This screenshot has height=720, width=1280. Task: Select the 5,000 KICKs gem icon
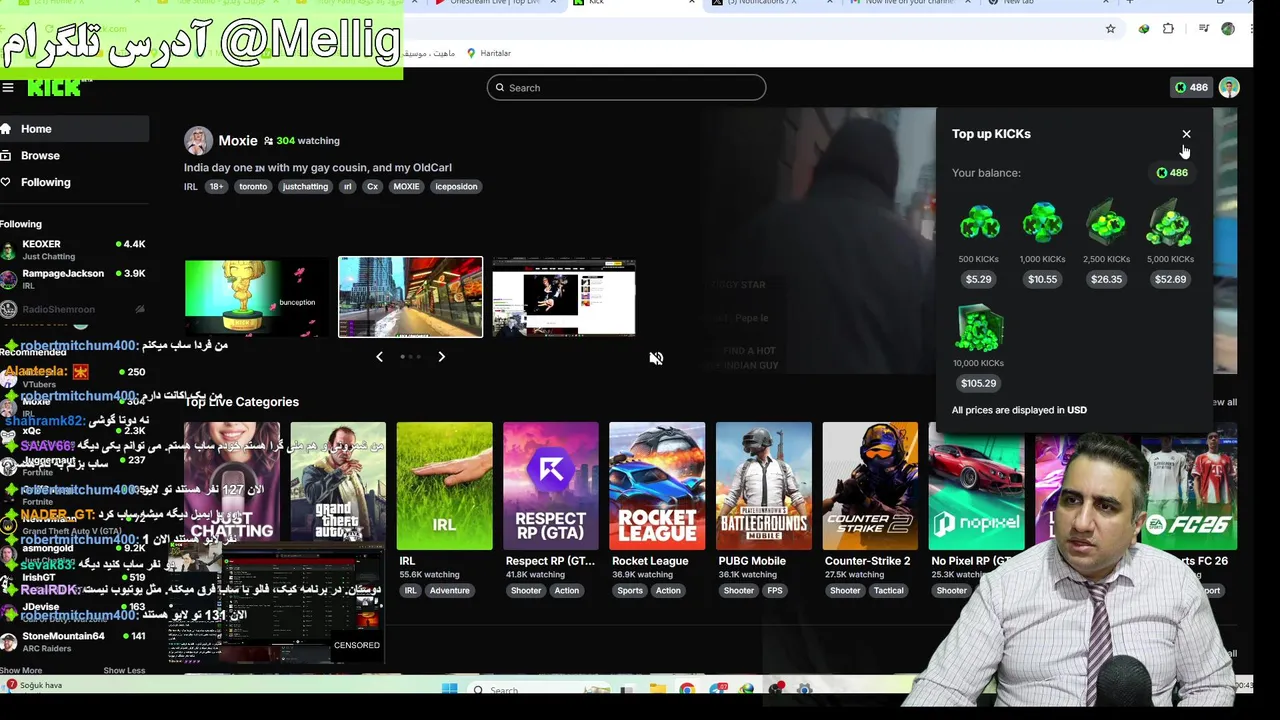coord(1170,224)
